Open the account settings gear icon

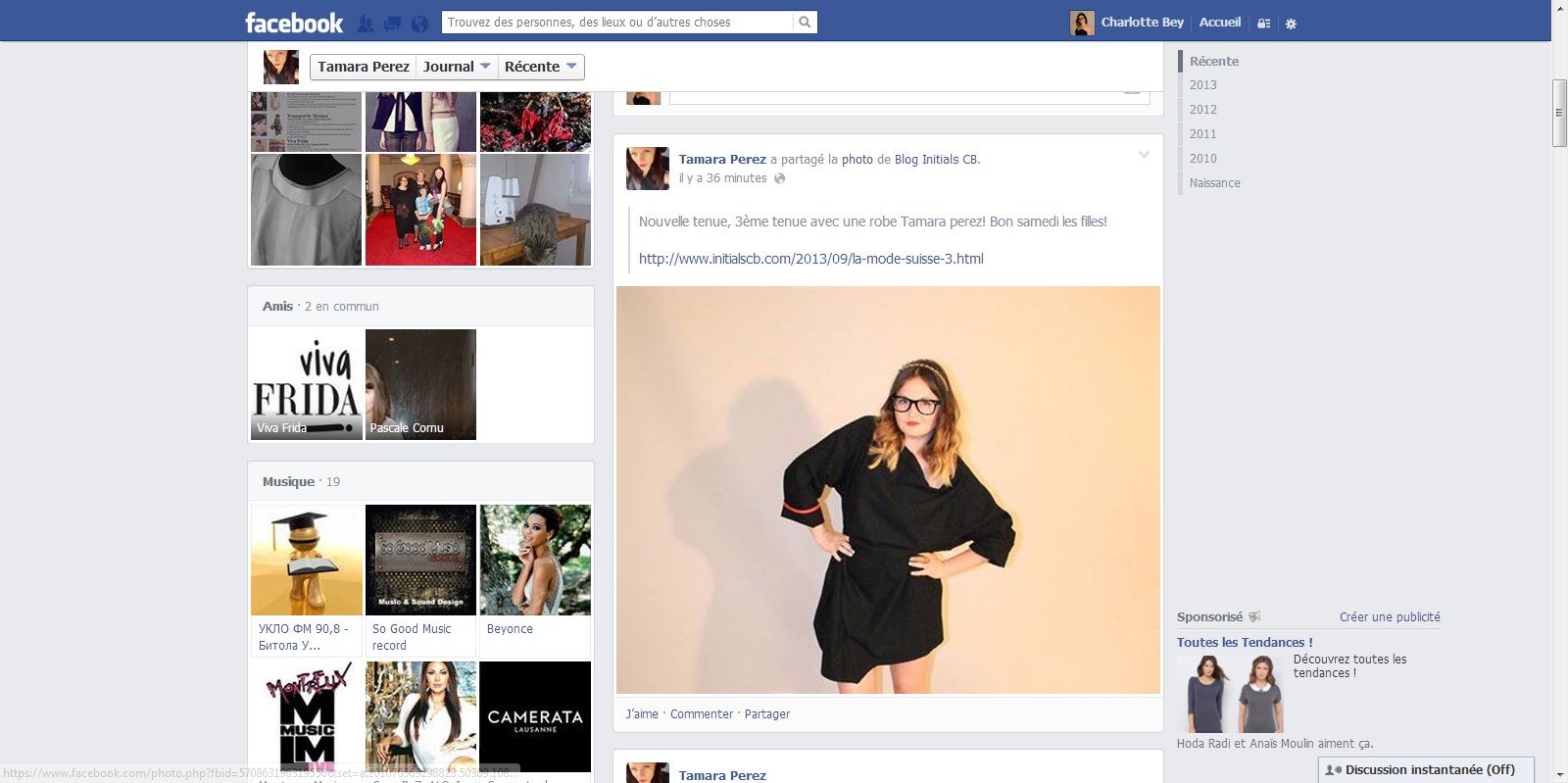tap(1291, 24)
